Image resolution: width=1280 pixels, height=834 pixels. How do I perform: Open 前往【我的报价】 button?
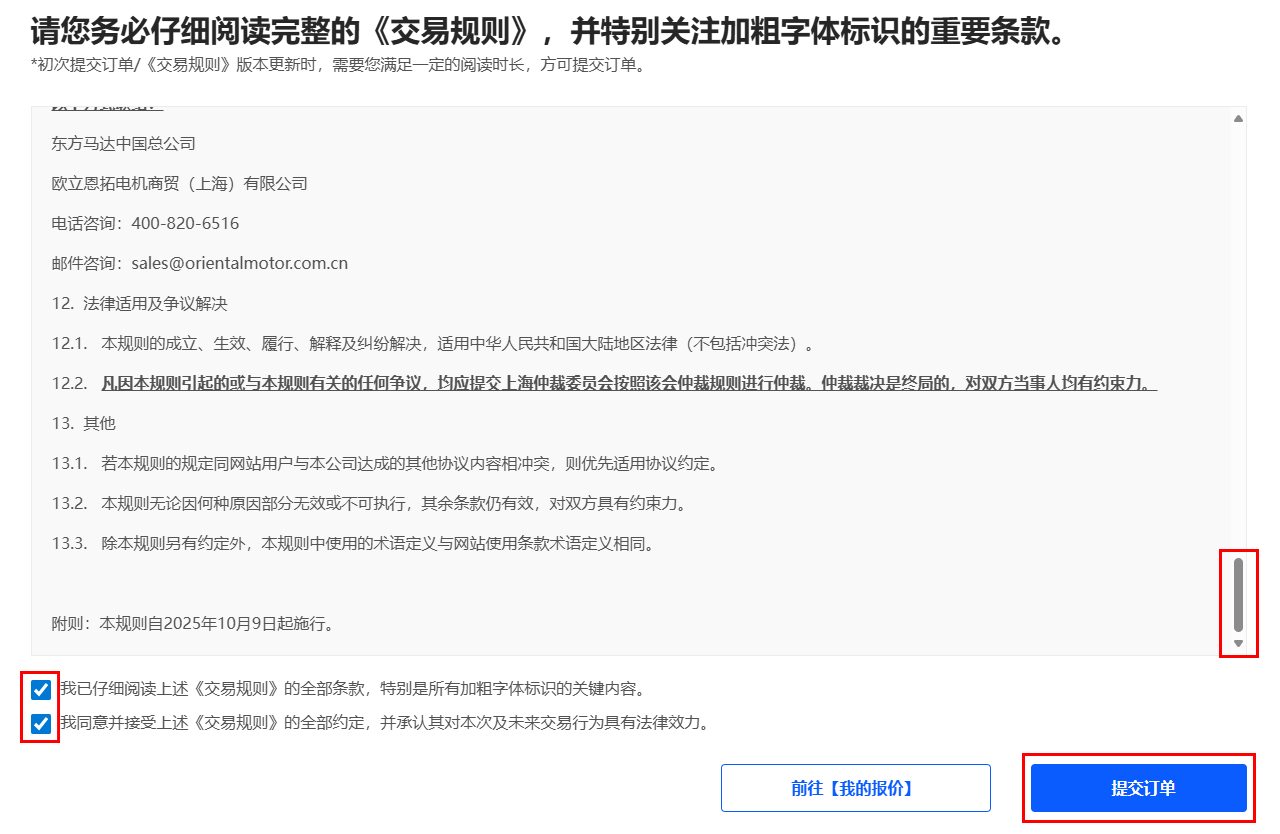[x=855, y=788]
